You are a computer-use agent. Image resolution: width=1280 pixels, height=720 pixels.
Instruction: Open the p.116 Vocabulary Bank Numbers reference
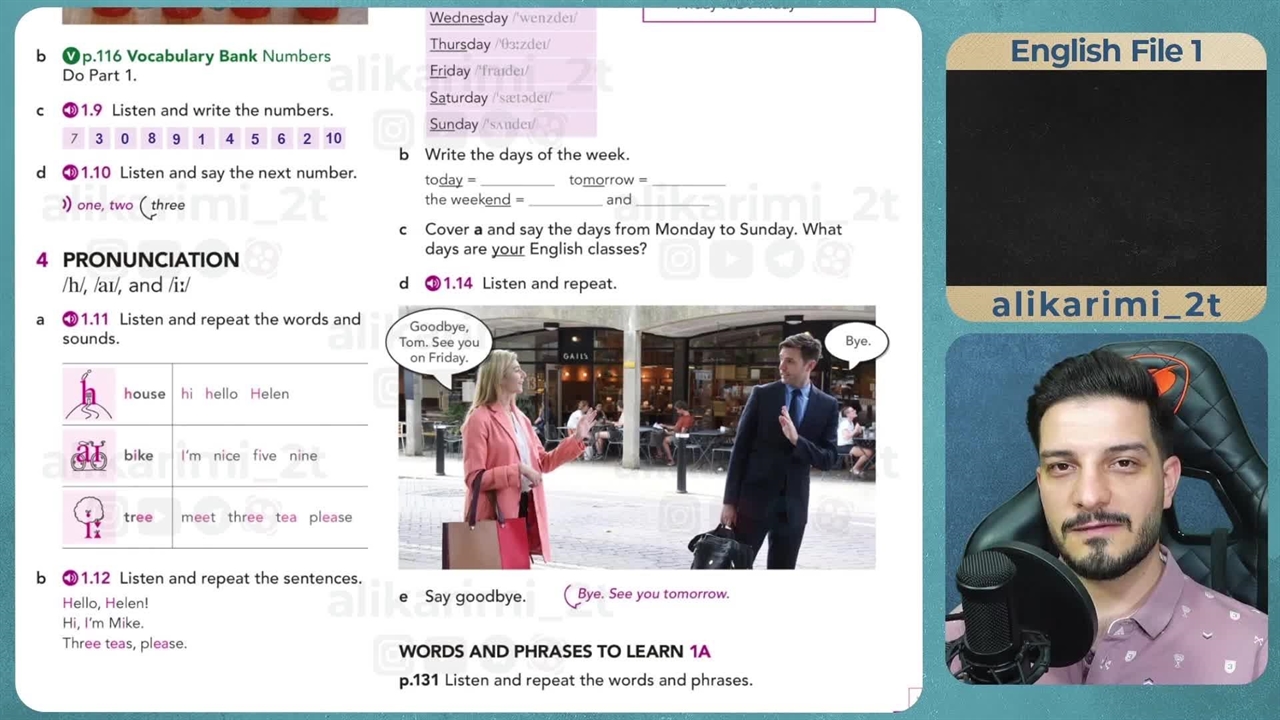click(206, 56)
